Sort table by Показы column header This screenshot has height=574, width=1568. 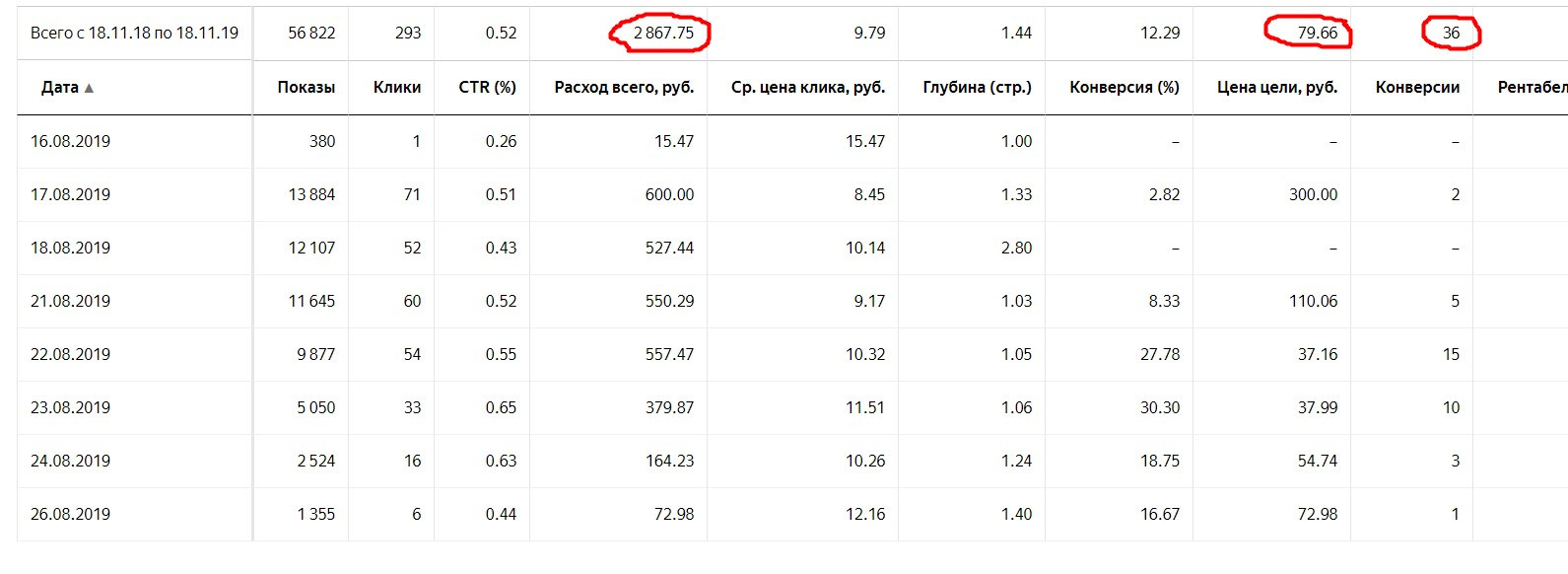point(306,87)
